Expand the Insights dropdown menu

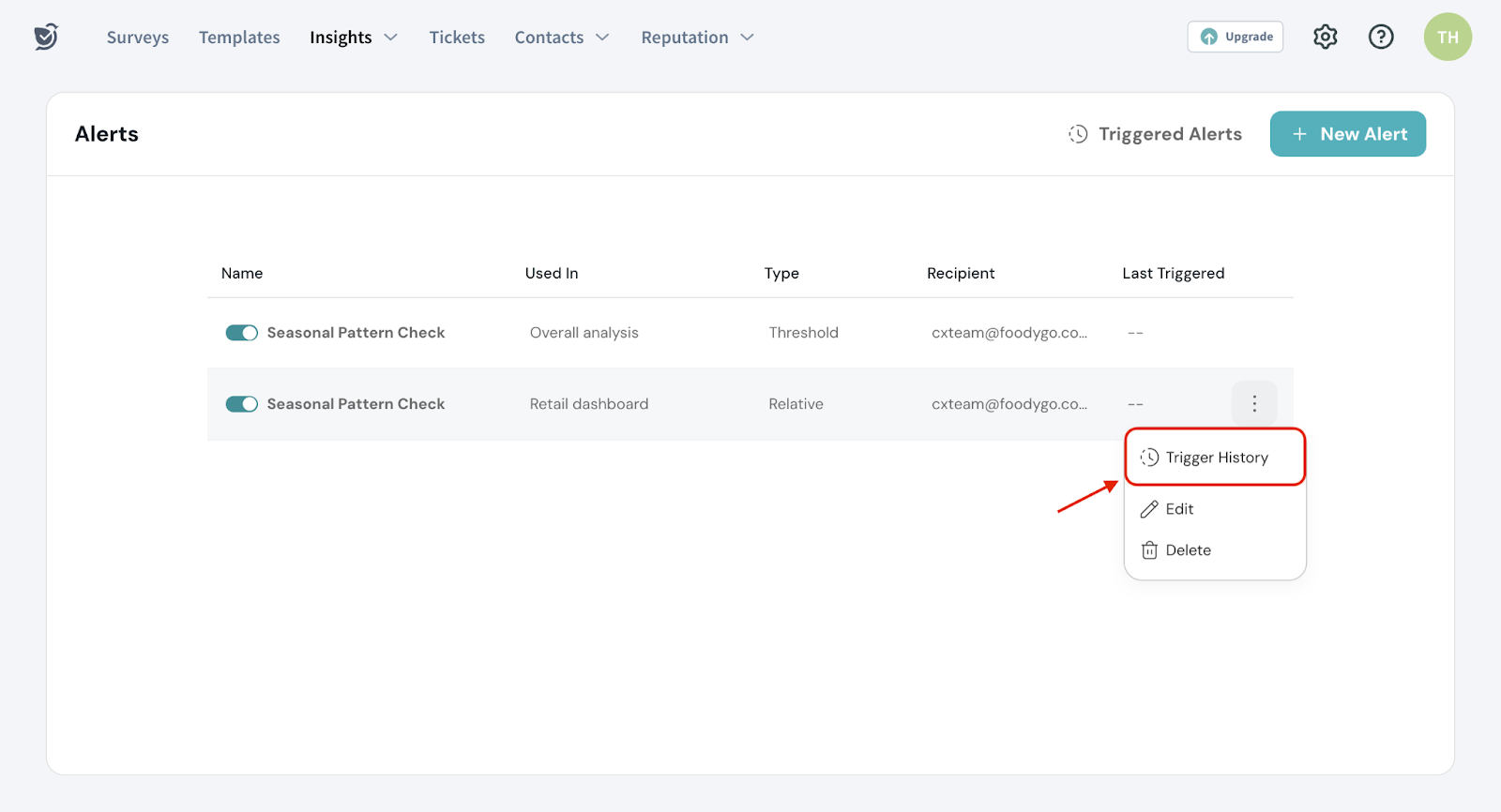tap(354, 38)
